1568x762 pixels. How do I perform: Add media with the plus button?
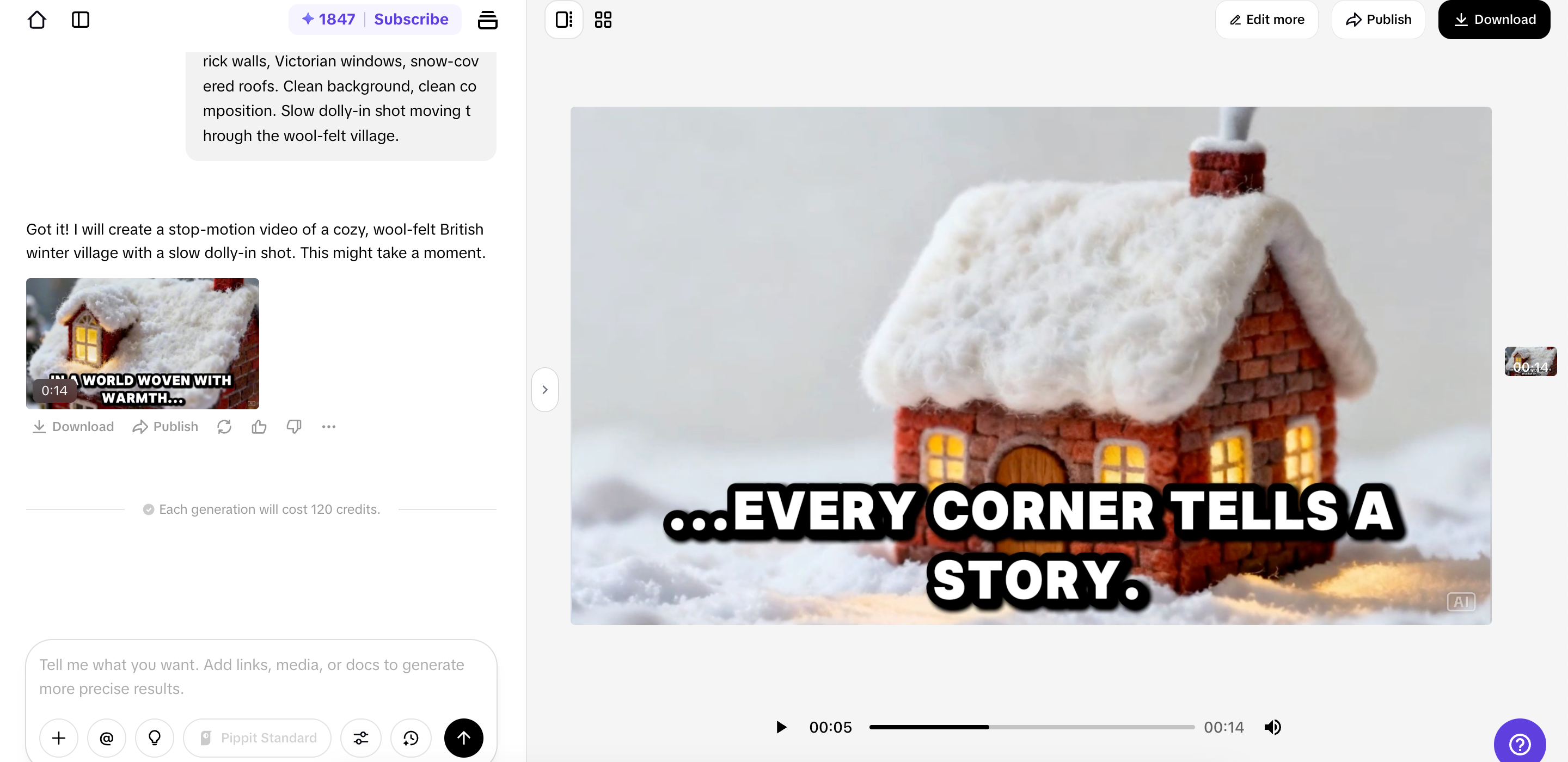58,738
